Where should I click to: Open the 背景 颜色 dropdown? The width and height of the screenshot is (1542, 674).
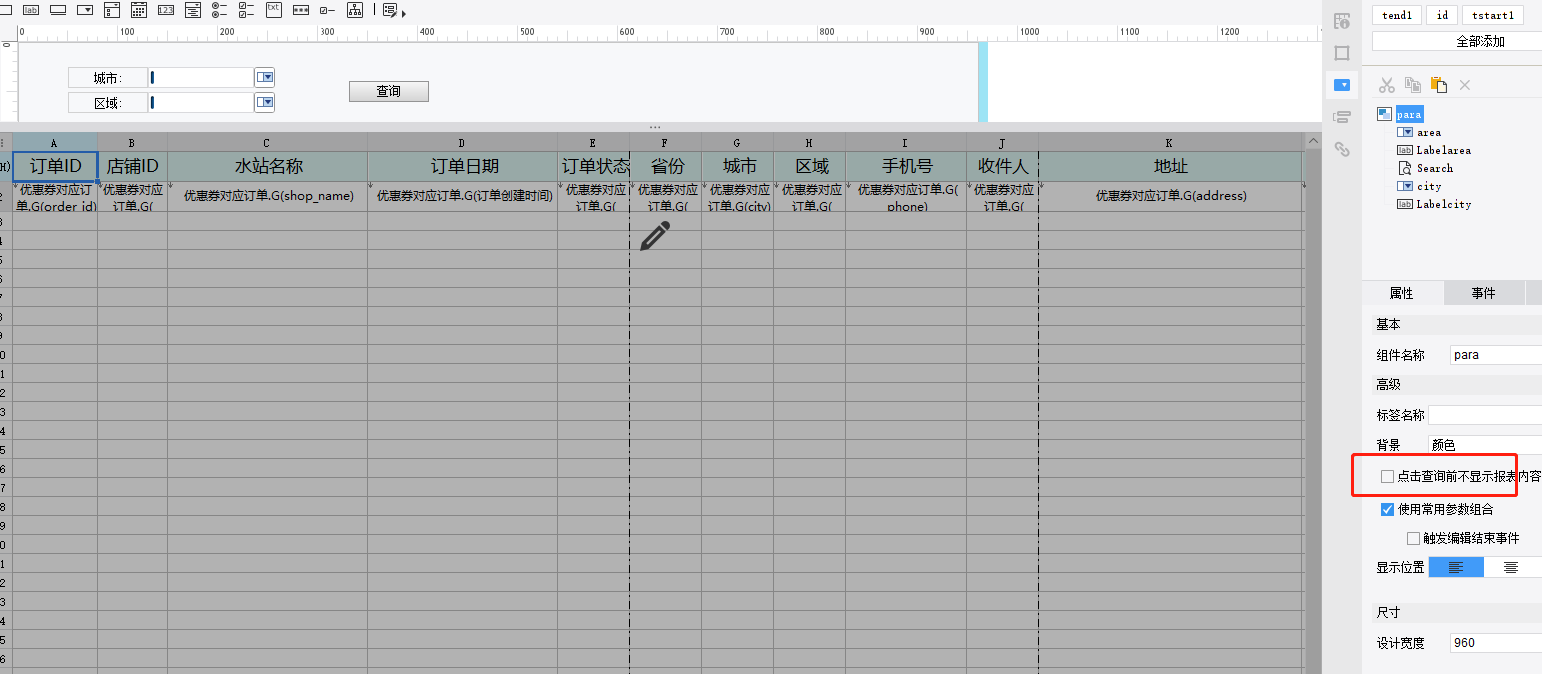(1485, 445)
